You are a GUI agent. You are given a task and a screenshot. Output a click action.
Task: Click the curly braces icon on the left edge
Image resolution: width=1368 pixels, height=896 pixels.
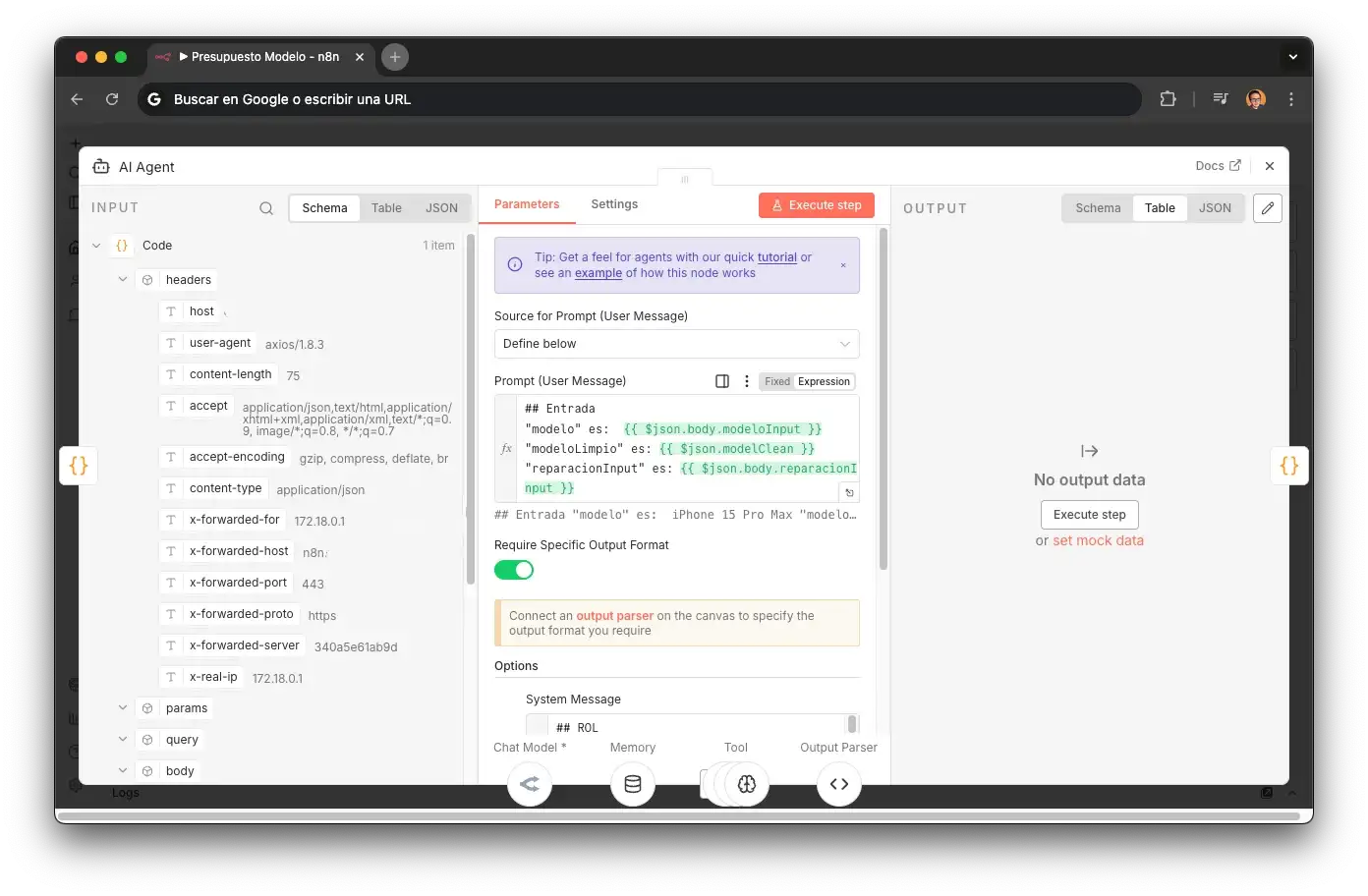pos(79,465)
